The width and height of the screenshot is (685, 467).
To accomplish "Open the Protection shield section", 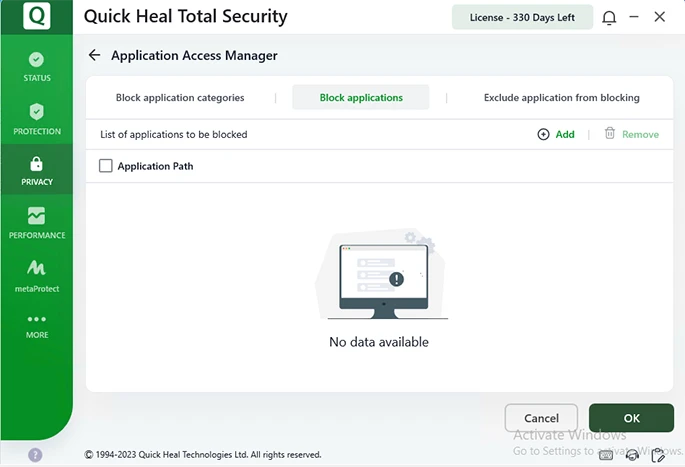I will tap(37, 118).
